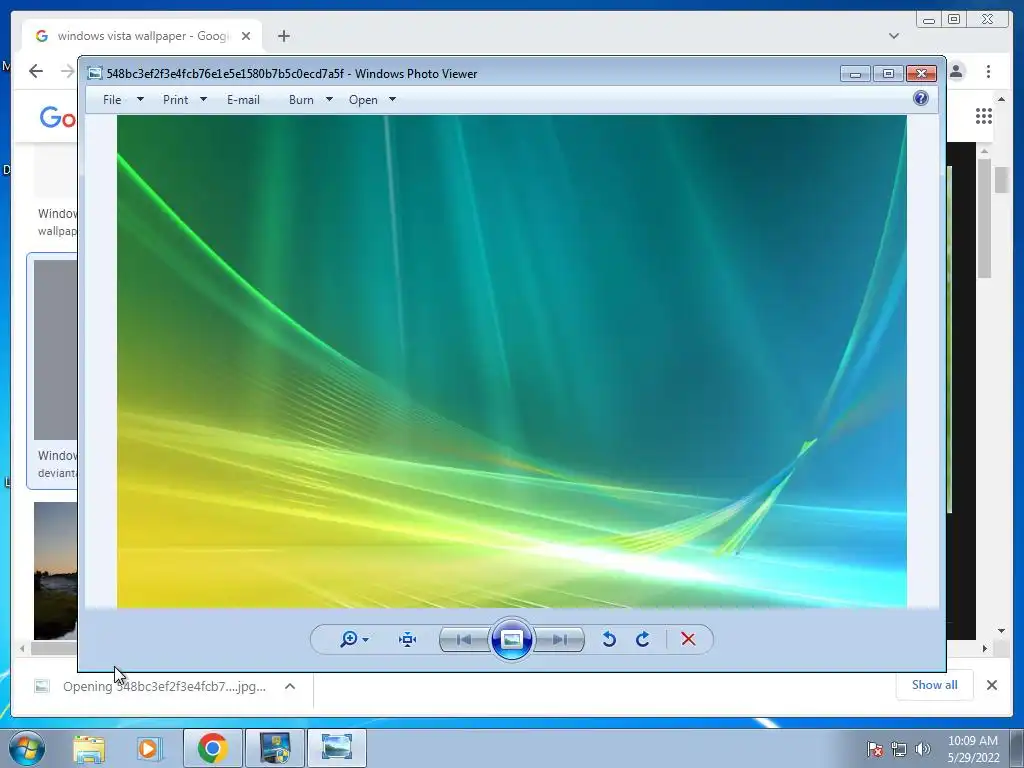Rotate the photo clockwise
1024x768 pixels.
point(643,639)
